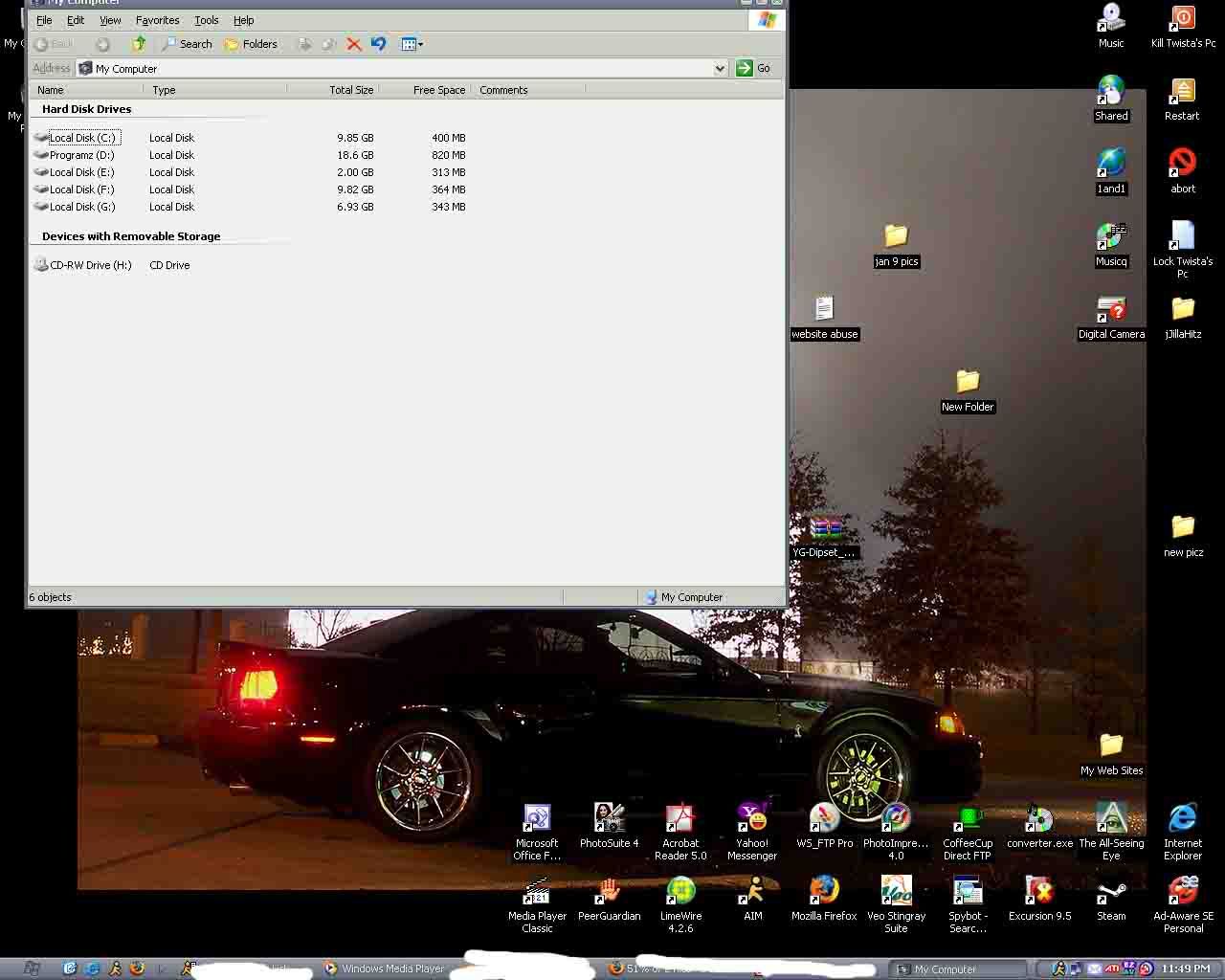Toggle the Folders pane button
Screen dimensions: 1225x980
[x=251, y=44]
